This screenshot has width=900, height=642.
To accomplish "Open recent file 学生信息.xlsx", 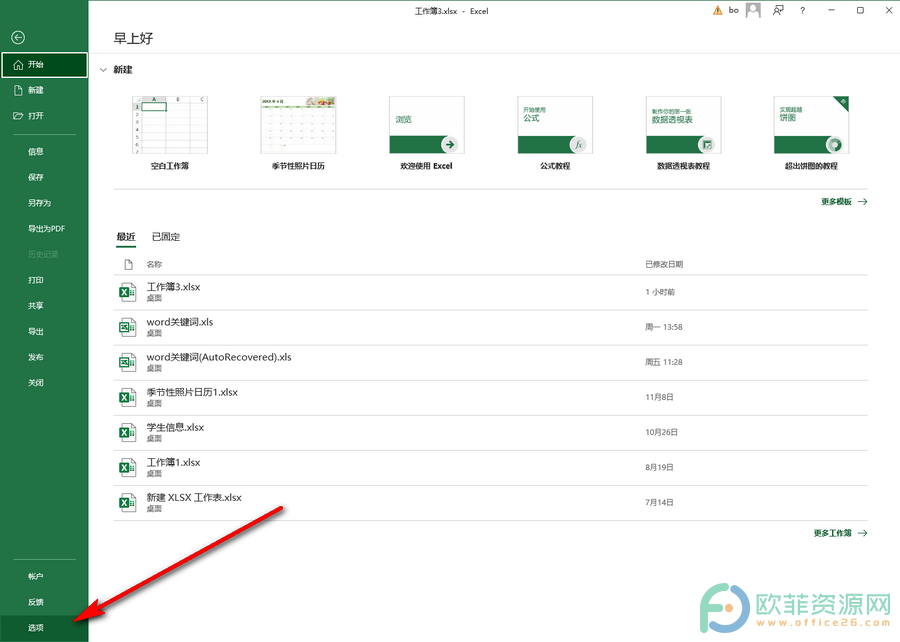I will (x=491, y=433).
